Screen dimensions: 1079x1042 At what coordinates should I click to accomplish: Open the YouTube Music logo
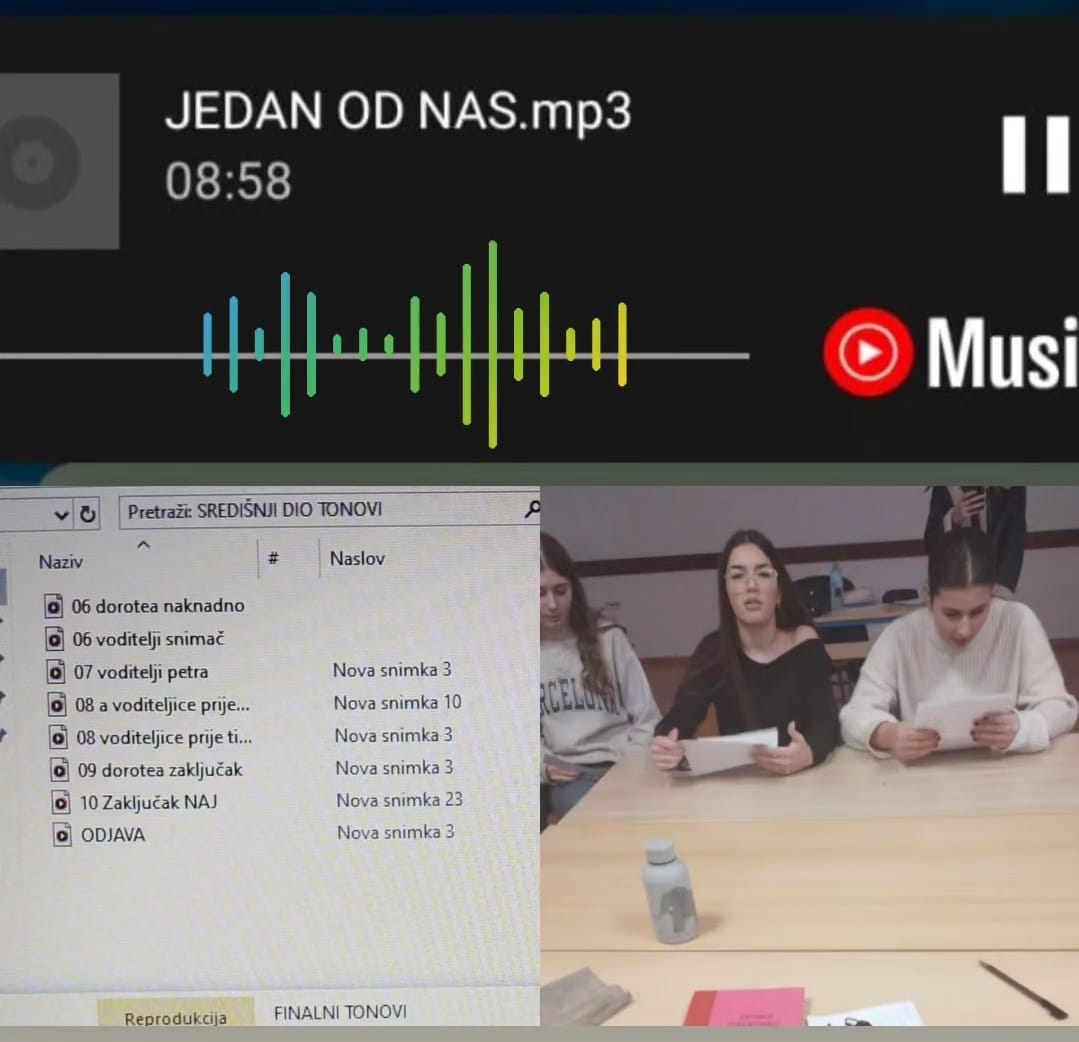[x=951, y=352]
